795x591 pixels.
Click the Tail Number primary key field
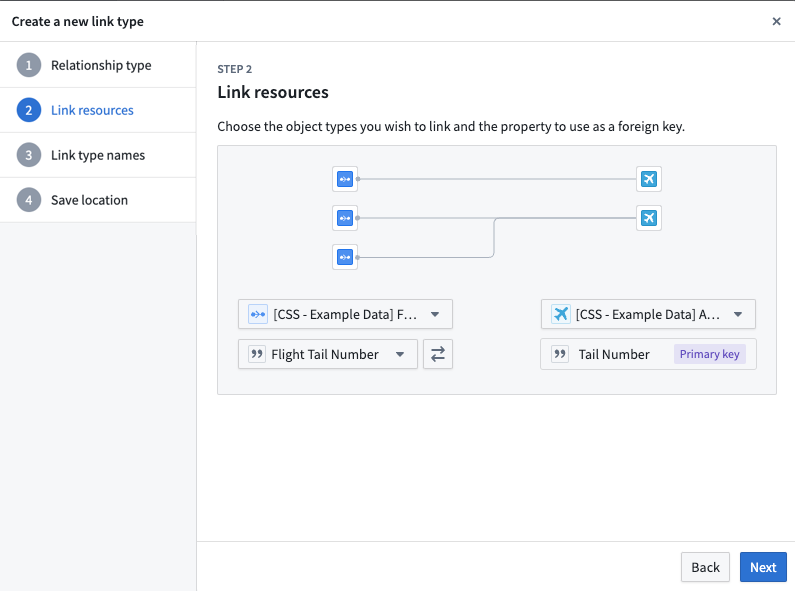[648, 354]
